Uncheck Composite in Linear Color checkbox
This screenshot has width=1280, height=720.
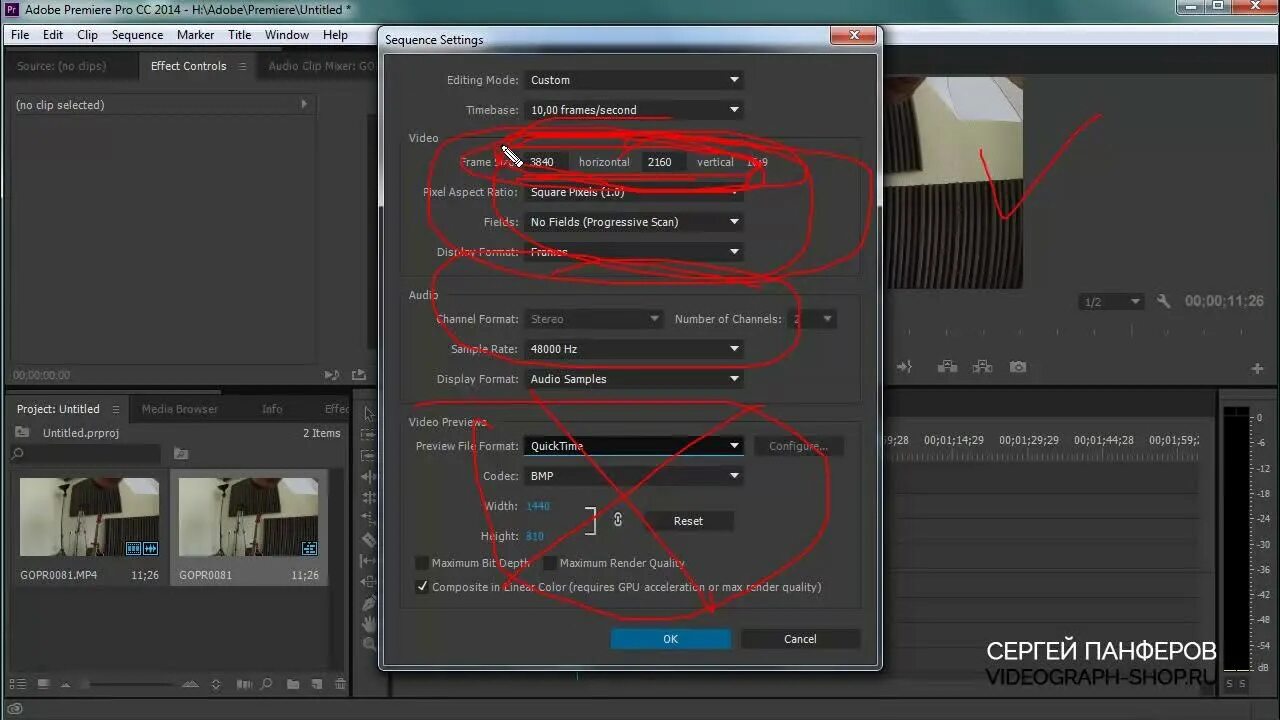pos(422,587)
